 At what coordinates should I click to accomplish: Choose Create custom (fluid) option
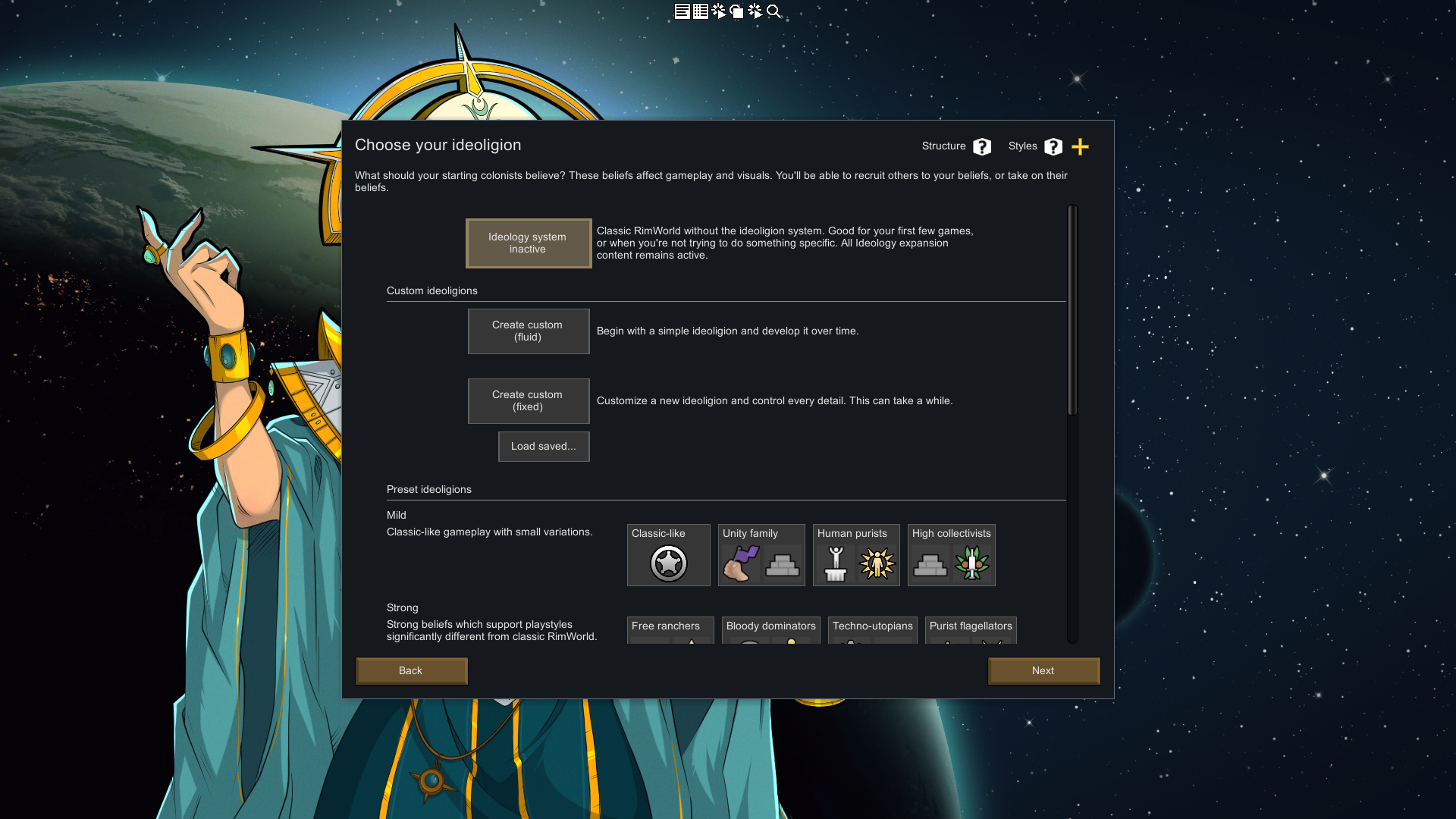click(528, 331)
